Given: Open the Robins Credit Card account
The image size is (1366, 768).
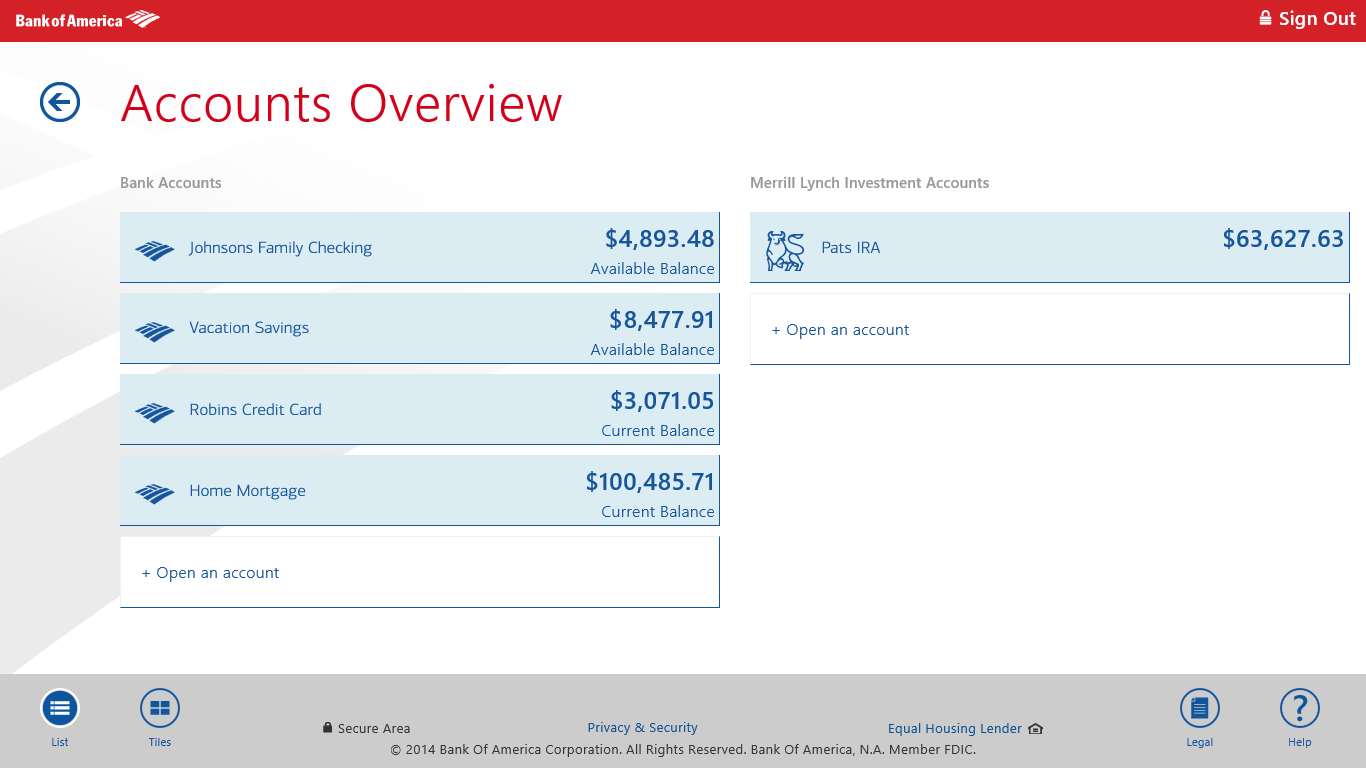Looking at the screenshot, I should point(420,409).
